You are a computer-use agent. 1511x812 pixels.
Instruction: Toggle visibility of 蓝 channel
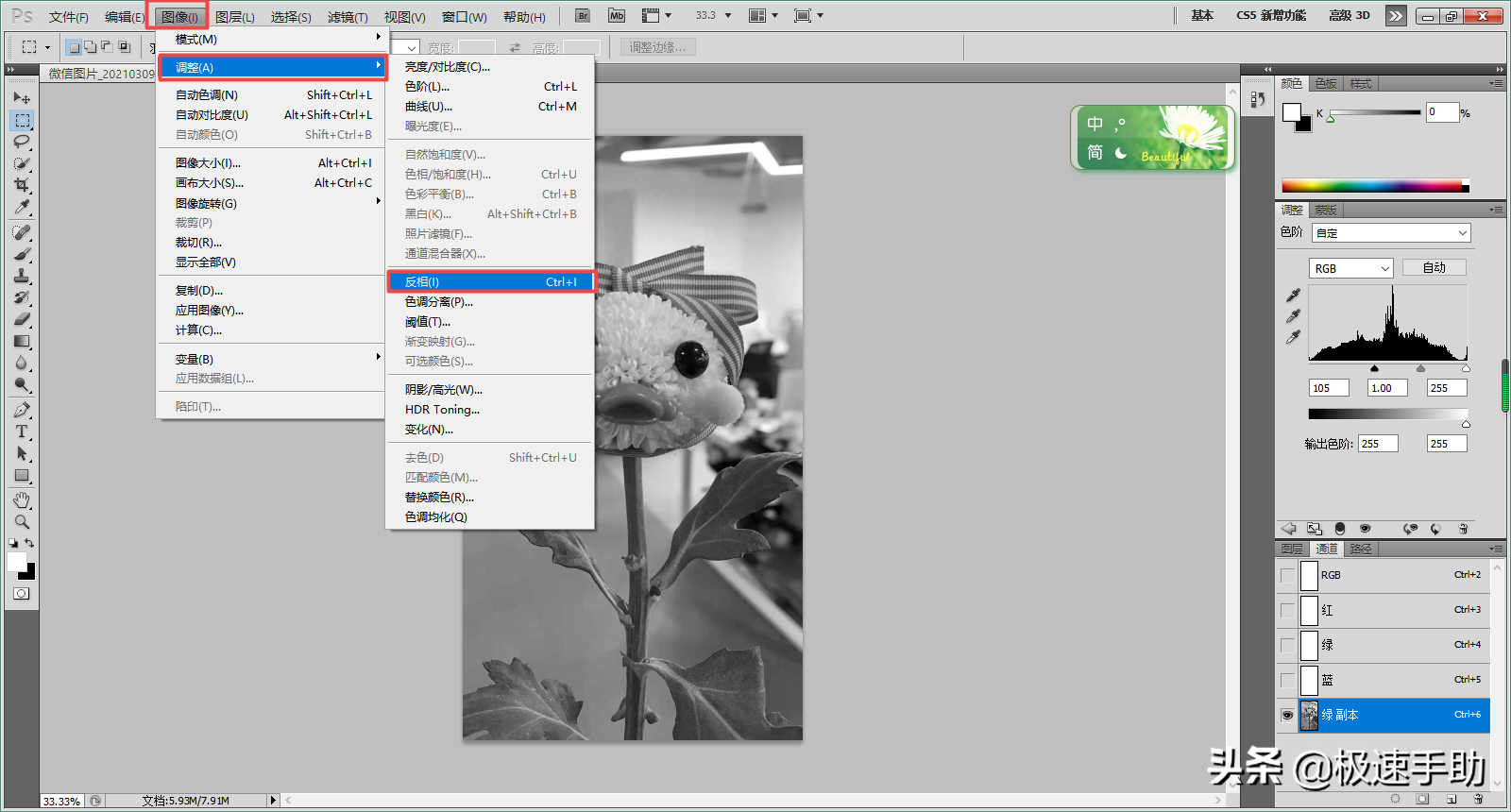coord(1287,680)
